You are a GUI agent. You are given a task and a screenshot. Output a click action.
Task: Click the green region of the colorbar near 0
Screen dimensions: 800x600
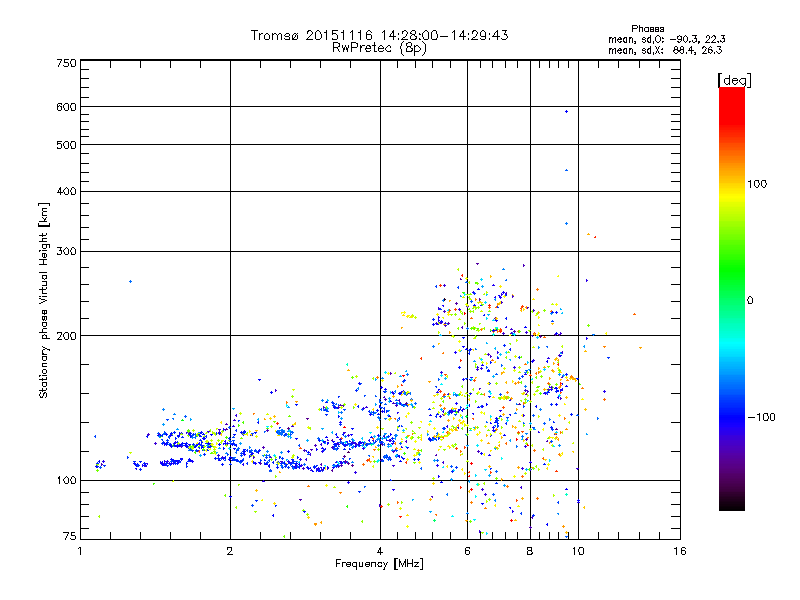click(732, 293)
